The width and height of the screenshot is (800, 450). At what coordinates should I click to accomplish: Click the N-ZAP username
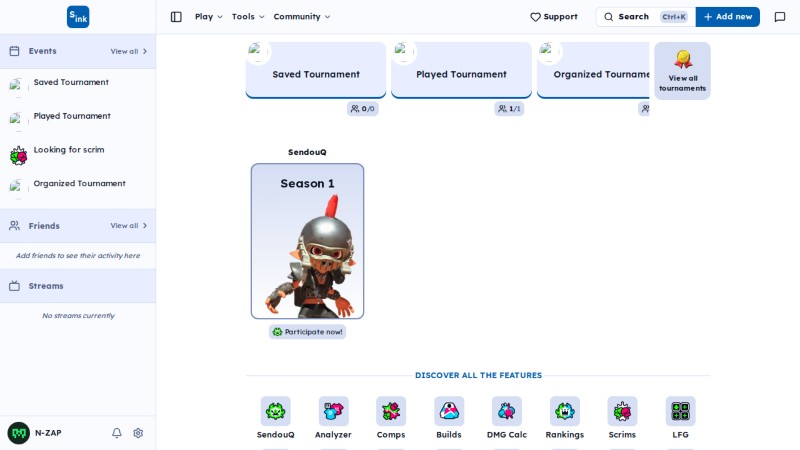[48, 433]
